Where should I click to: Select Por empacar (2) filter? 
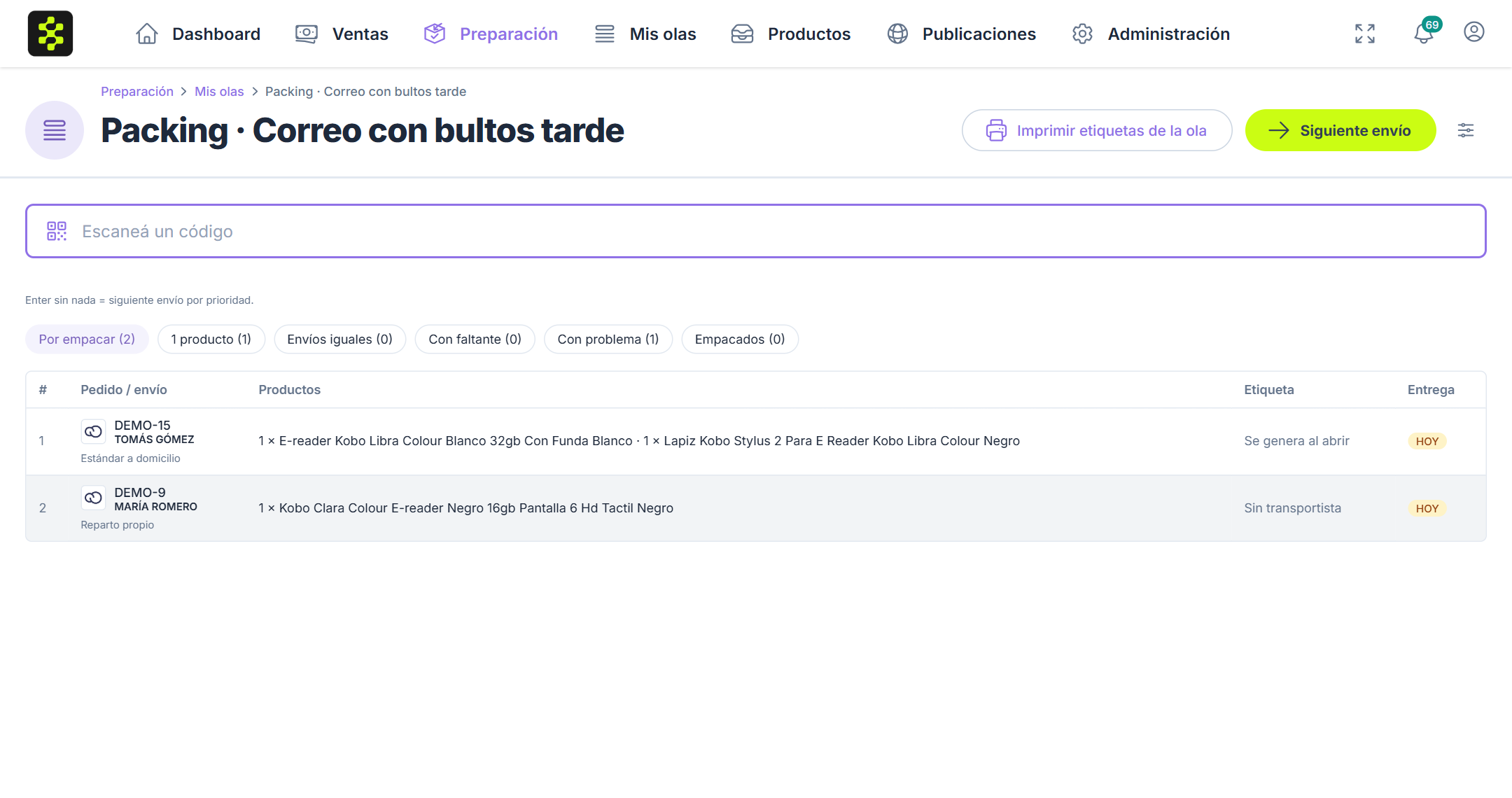[x=87, y=339]
